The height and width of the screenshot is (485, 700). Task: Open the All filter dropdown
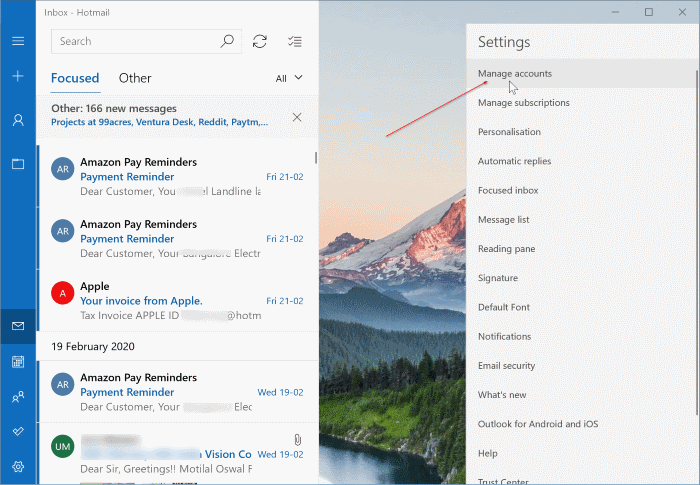(289, 79)
